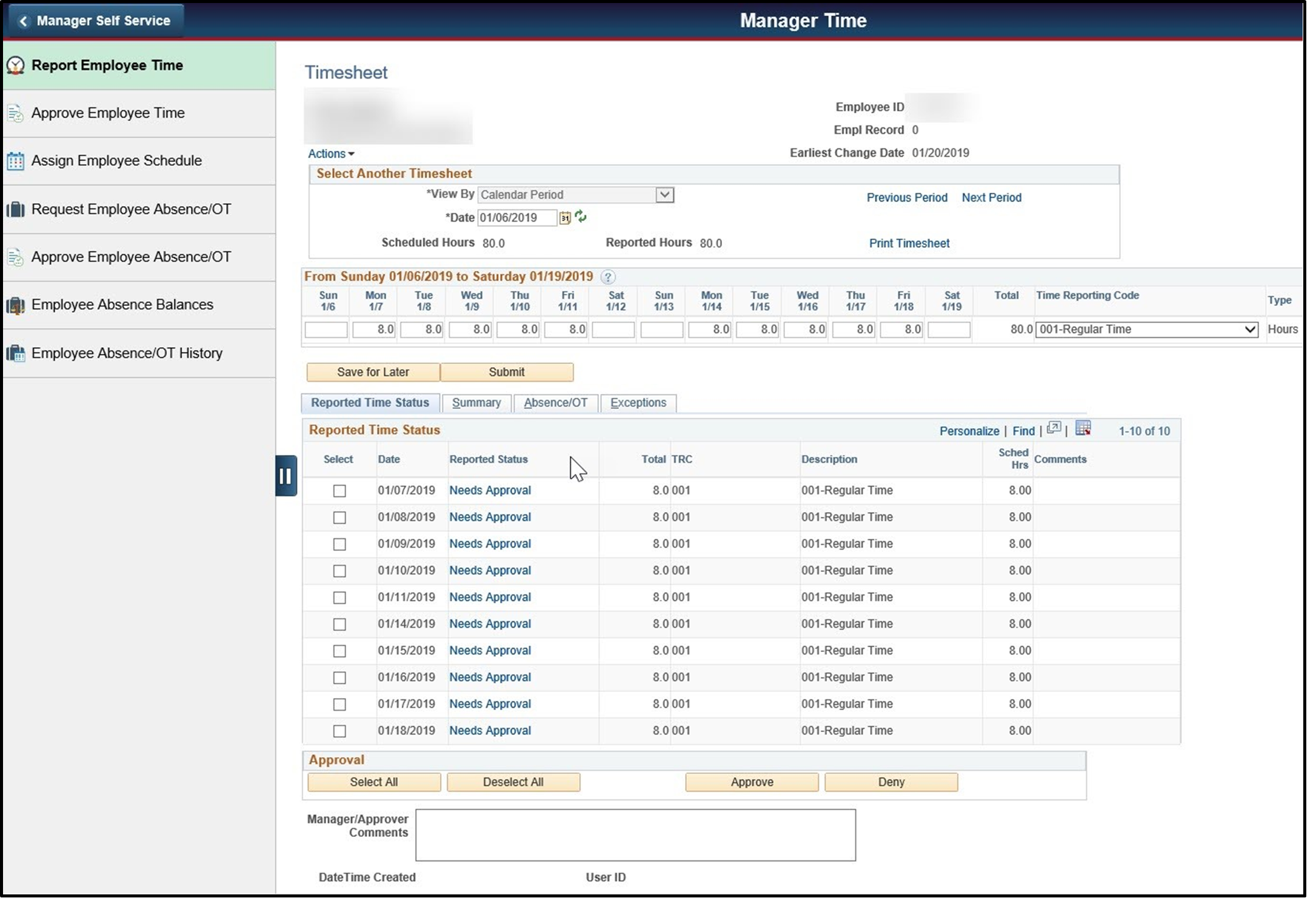Tick the 01/14/2019 row checkbox

339,624
